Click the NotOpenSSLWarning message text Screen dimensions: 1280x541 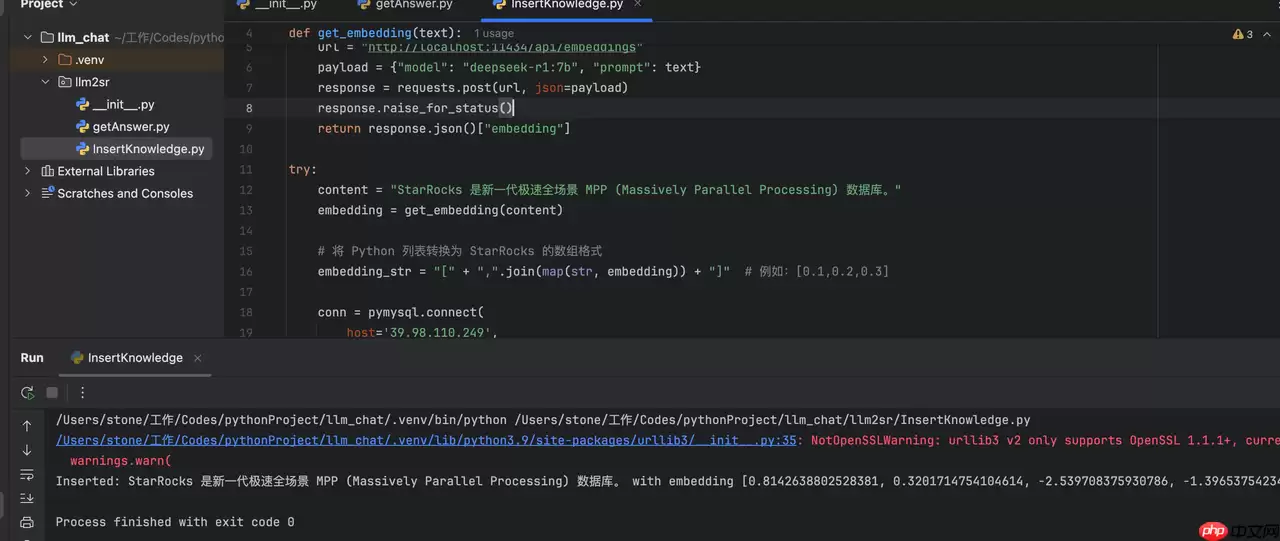[1045, 440]
